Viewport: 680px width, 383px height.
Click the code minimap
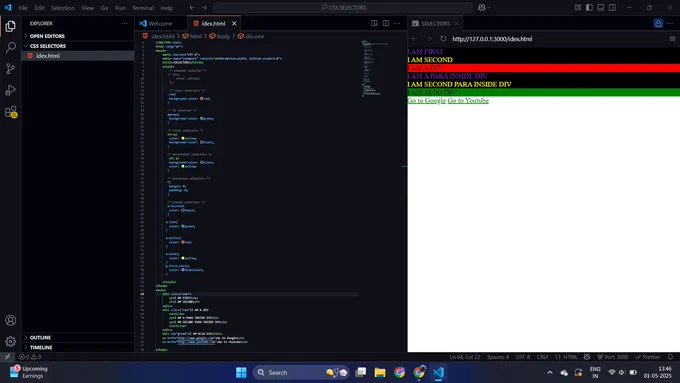coord(376,68)
